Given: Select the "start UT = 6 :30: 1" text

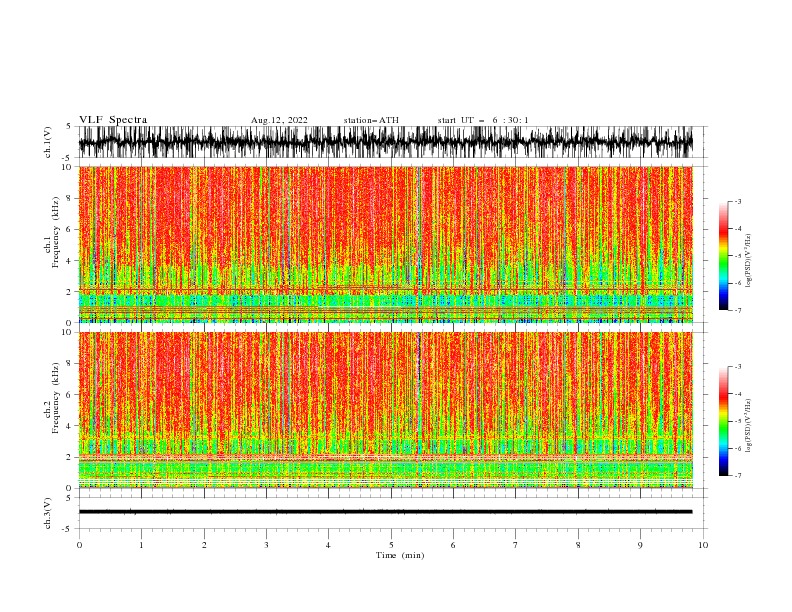Looking at the screenshot, I should click(x=483, y=120).
